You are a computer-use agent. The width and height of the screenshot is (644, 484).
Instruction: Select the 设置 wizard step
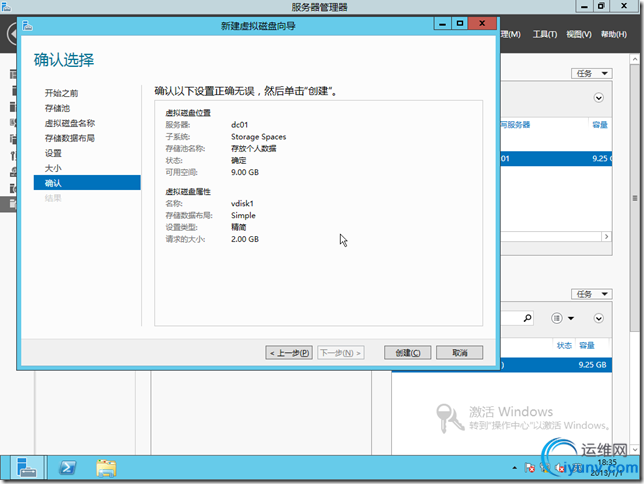(53, 153)
